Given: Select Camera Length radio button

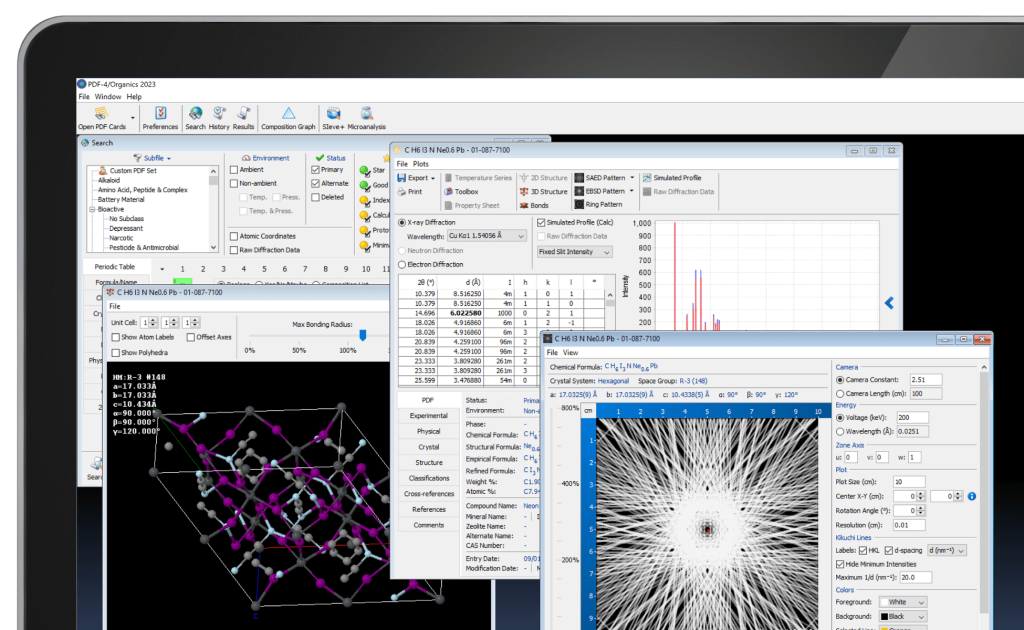Looking at the screenshot, I should tap(840, 394).
